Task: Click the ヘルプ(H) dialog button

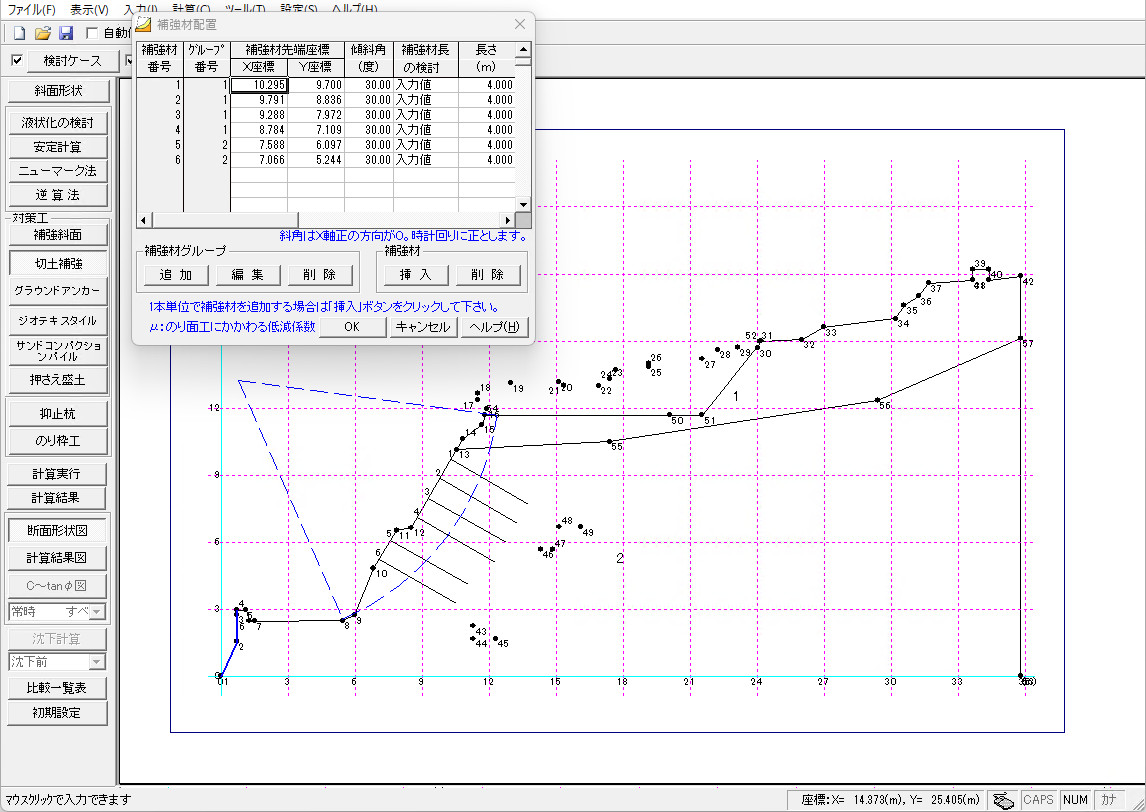Action: 494,327
